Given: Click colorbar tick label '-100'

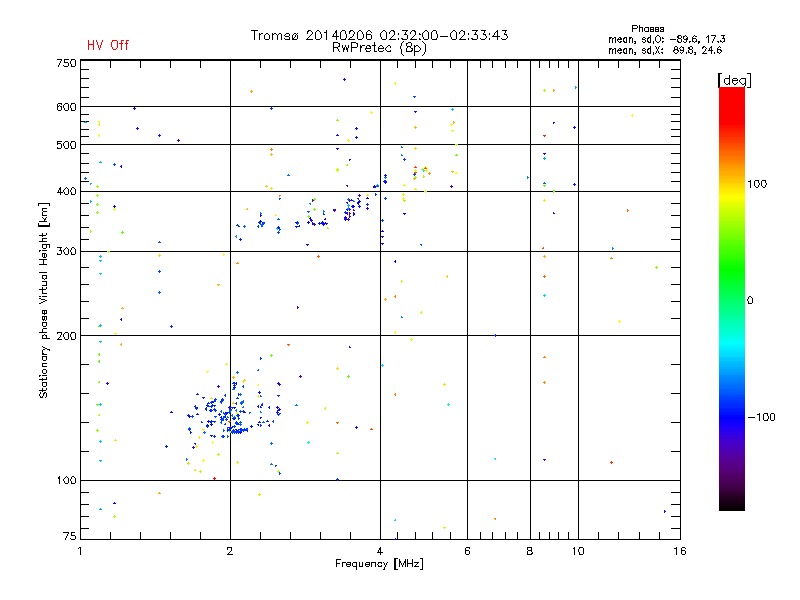Looking at the screenshot, I should click(x=761, y=417).
